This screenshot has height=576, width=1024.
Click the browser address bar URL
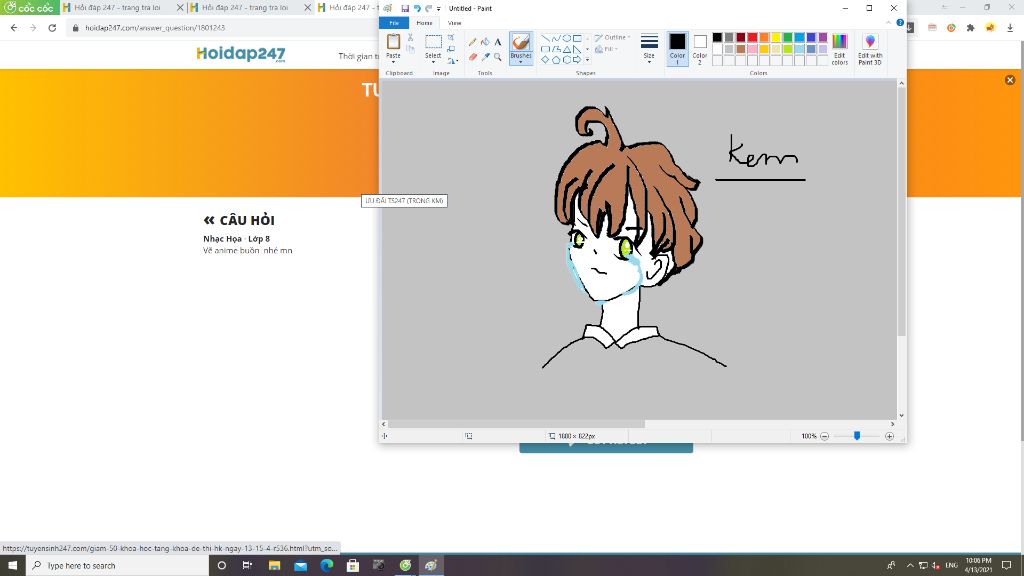coord(155,28)
